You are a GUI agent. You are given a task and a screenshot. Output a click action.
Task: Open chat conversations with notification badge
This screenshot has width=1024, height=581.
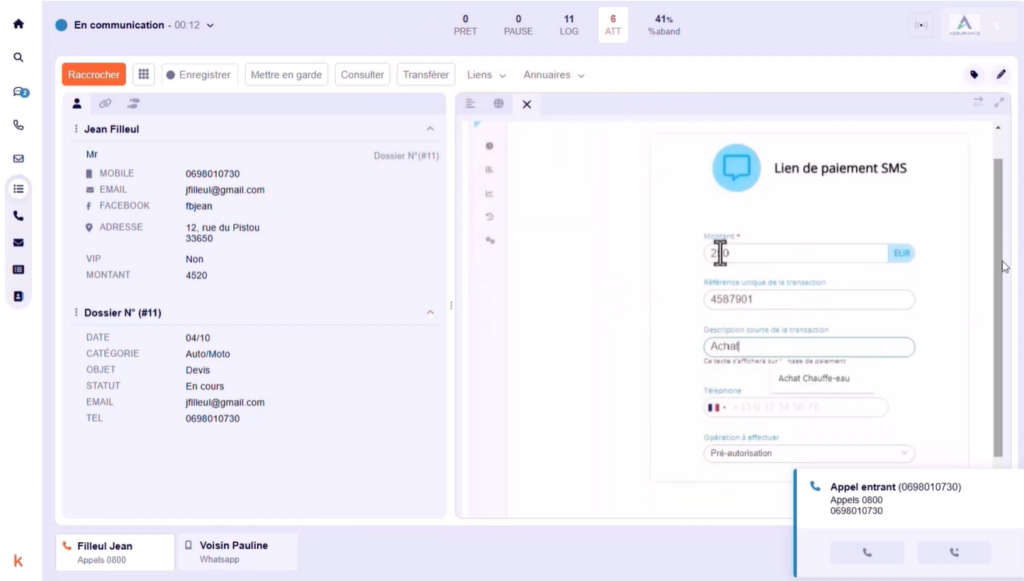pos(19,92)
